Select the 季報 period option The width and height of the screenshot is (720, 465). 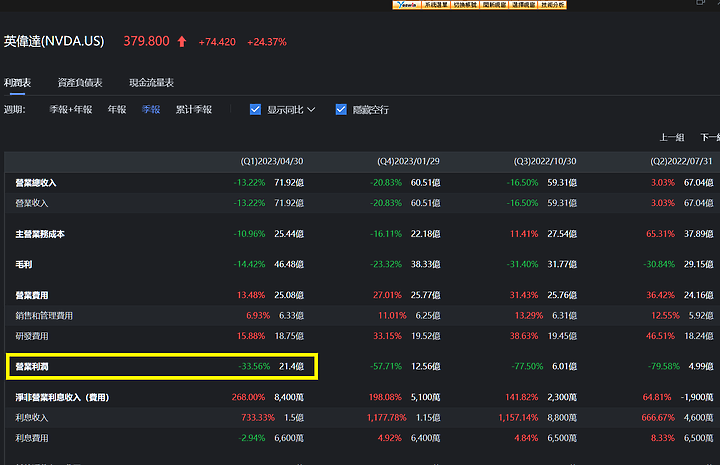[151, 110]
